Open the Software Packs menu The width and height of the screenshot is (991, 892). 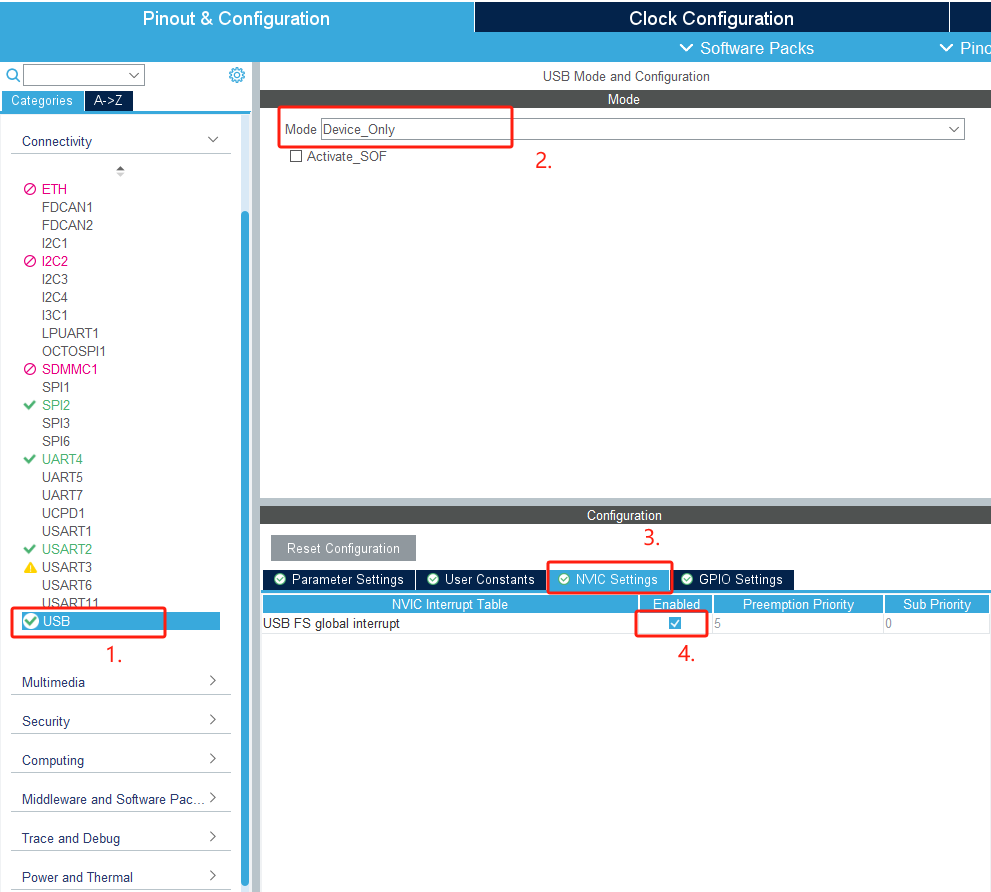click(x=746, y=48)
